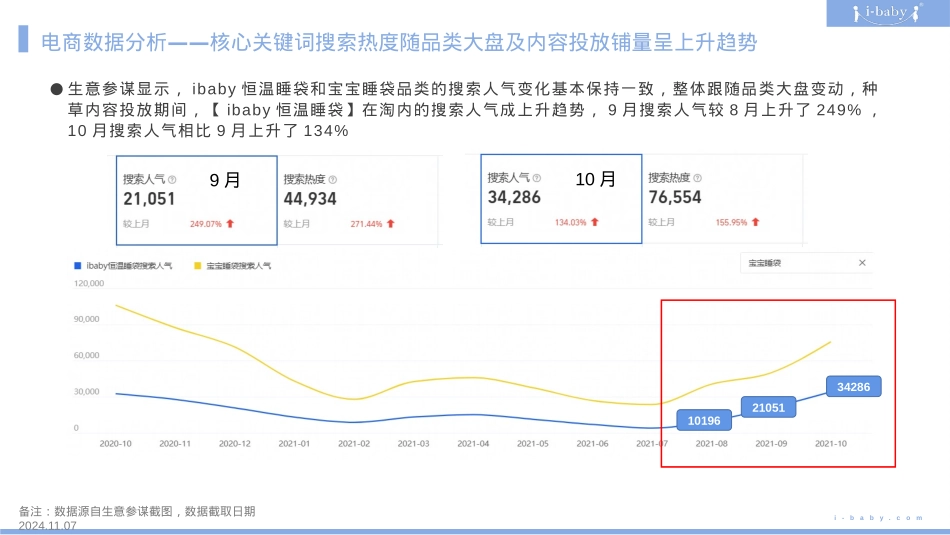The height and width of the screenshot is (535, 950).
Task: Click the 9 月 month label
Action: (225, 180)
